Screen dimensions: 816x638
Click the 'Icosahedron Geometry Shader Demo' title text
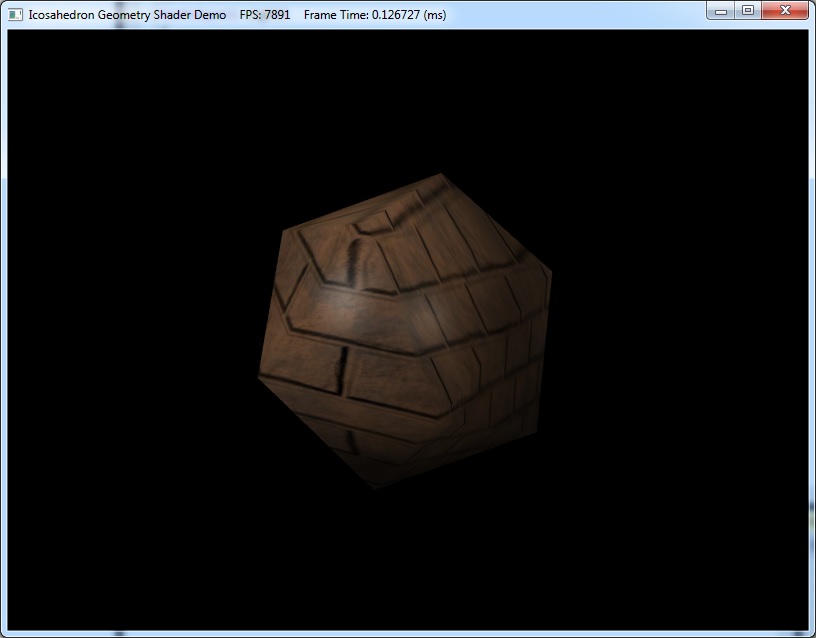tap(127, 15)
